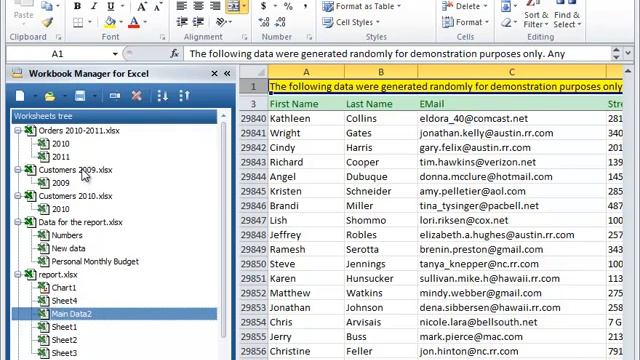The width and height of the screenshot is (640, 360).
Task: Decrease indent of cell content
Action: point(182,22)
